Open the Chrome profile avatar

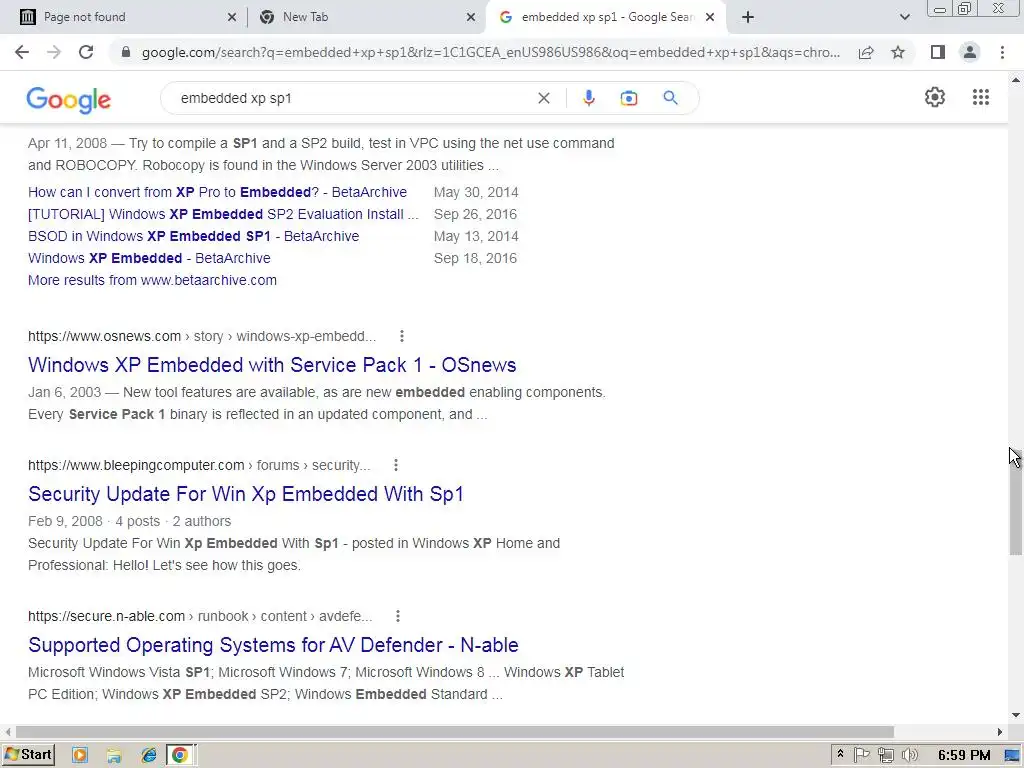click(970, 52)
